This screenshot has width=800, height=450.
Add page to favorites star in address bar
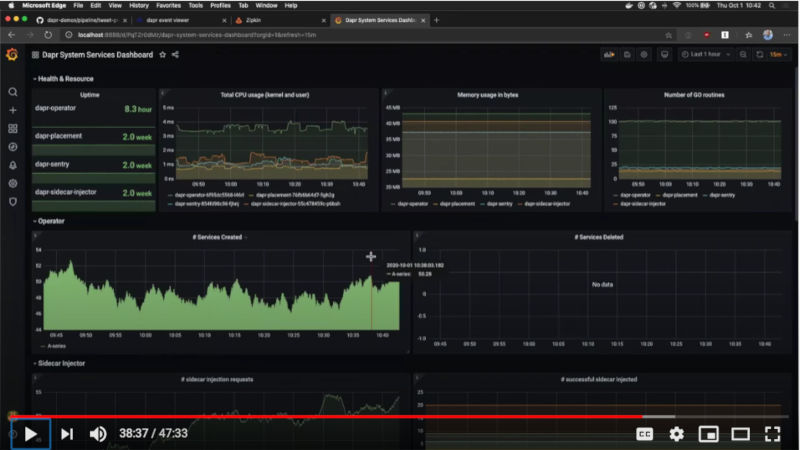coord(668,35)
